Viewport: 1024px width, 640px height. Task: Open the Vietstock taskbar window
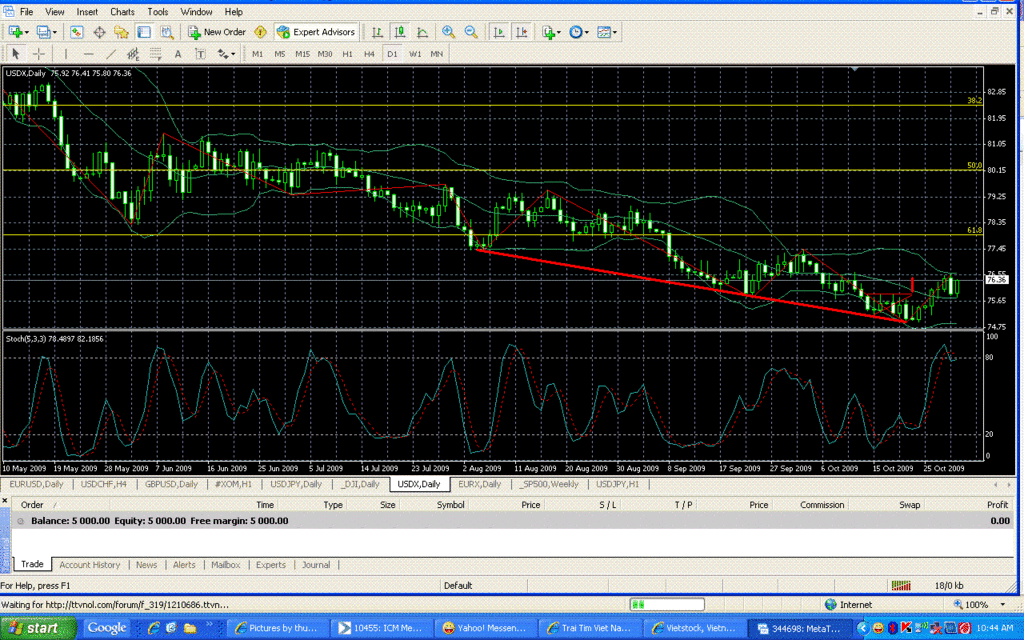pyautogui.click(x=694, y=628)
